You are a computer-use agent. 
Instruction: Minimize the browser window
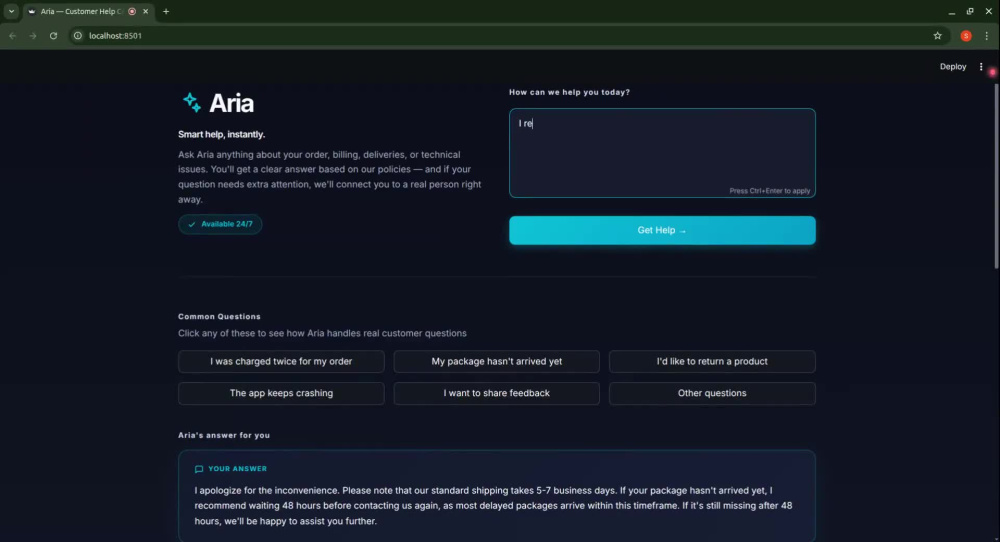coord(952,11)
